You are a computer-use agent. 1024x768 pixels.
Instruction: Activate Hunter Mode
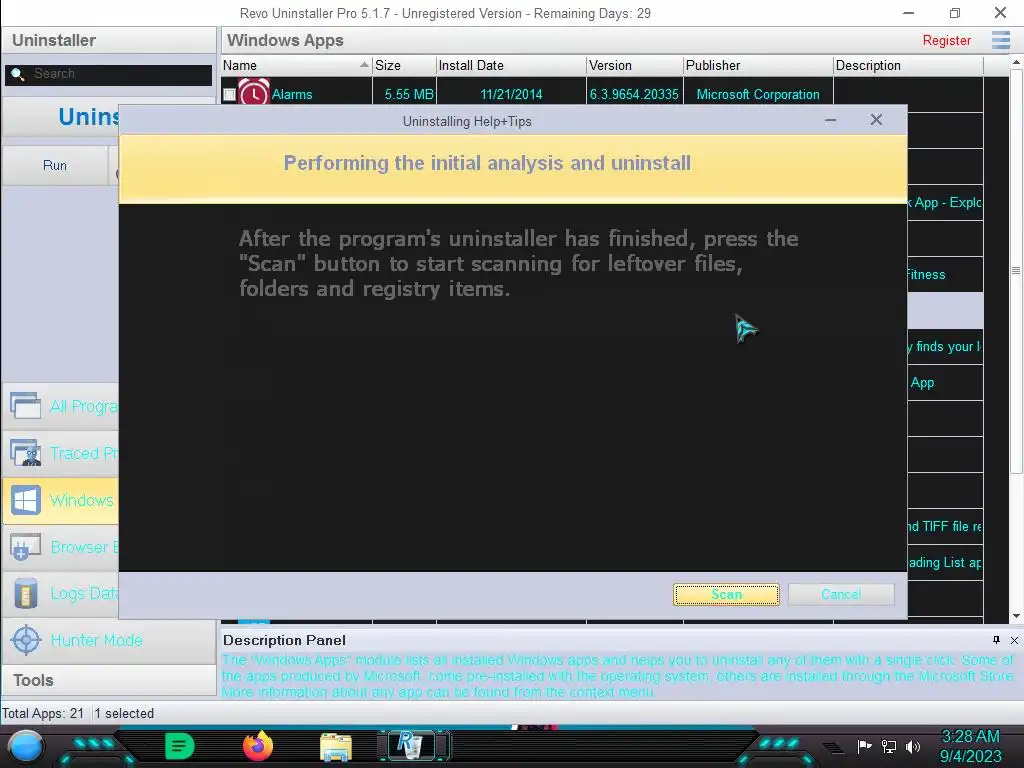coord(109,640)
